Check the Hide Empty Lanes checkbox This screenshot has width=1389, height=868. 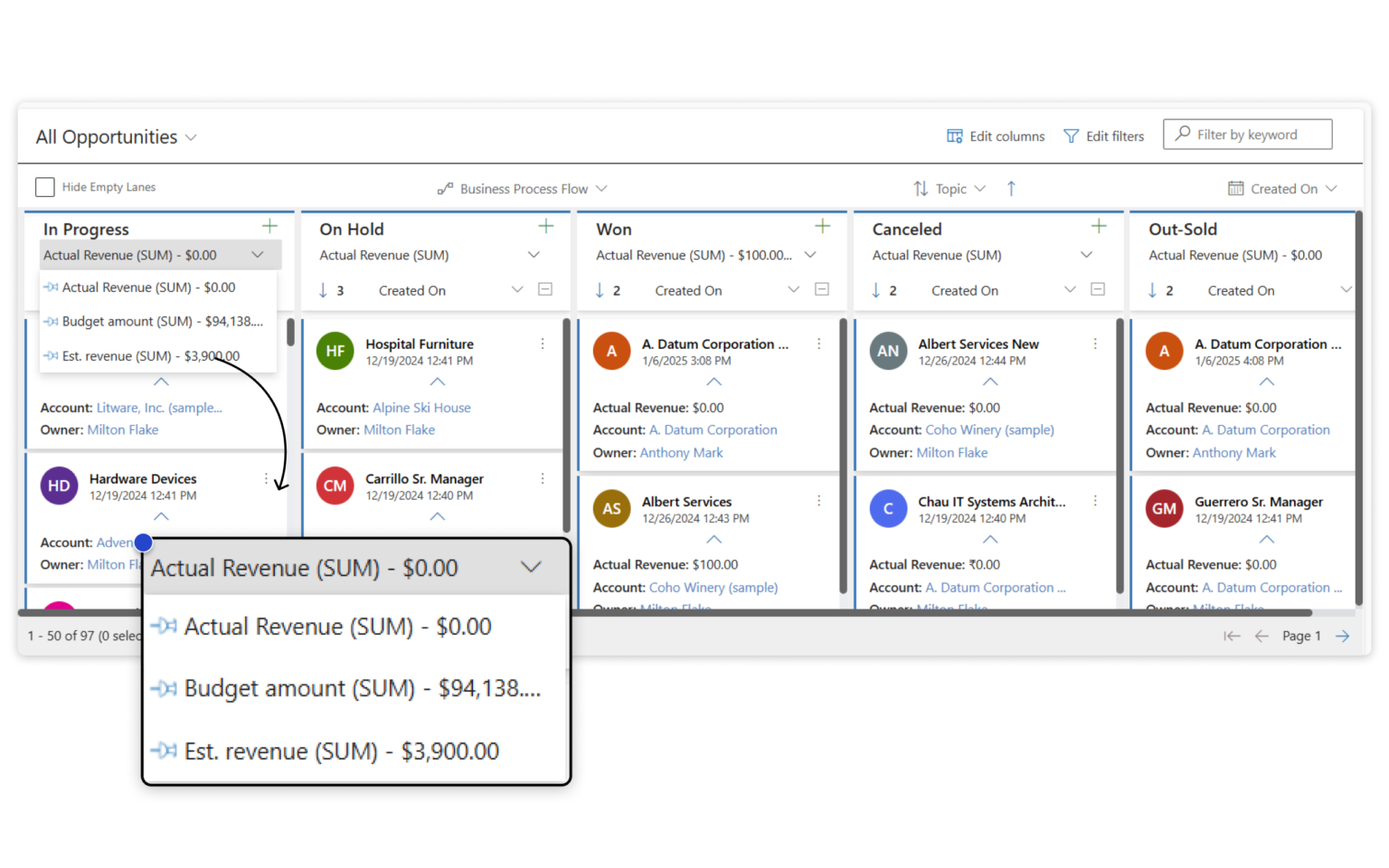coord(45,187)
